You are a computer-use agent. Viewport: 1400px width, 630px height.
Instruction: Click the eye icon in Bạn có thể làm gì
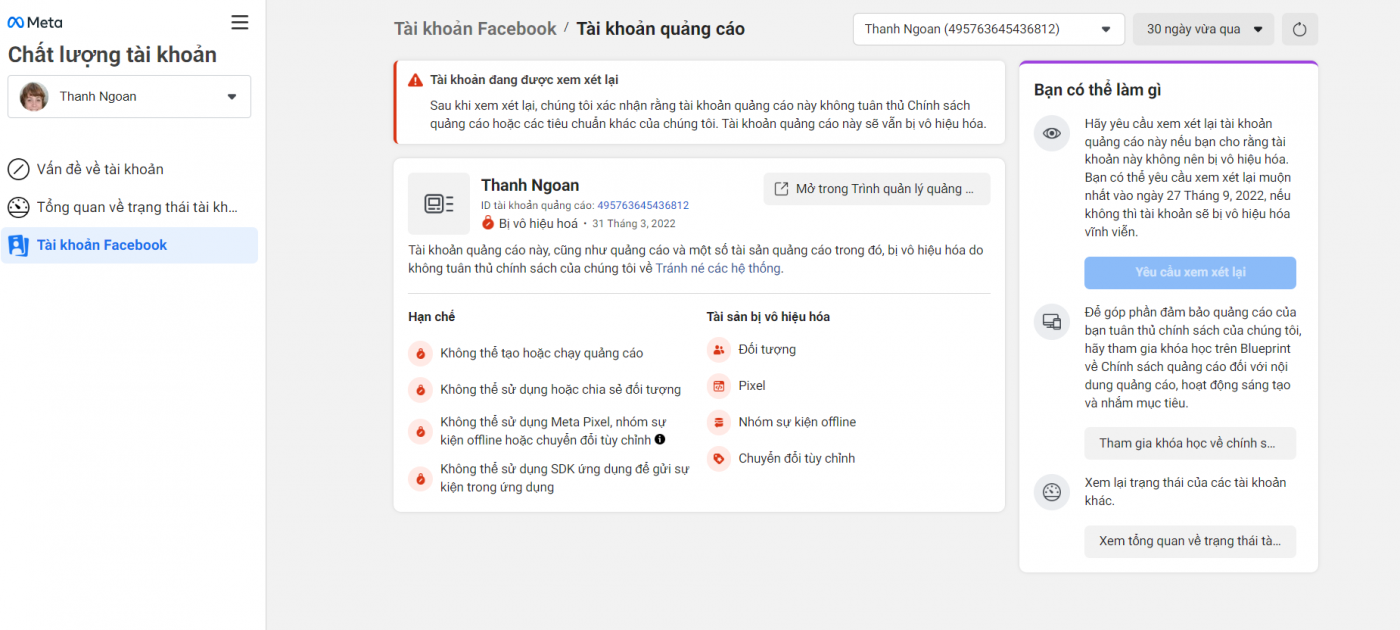1051,133
